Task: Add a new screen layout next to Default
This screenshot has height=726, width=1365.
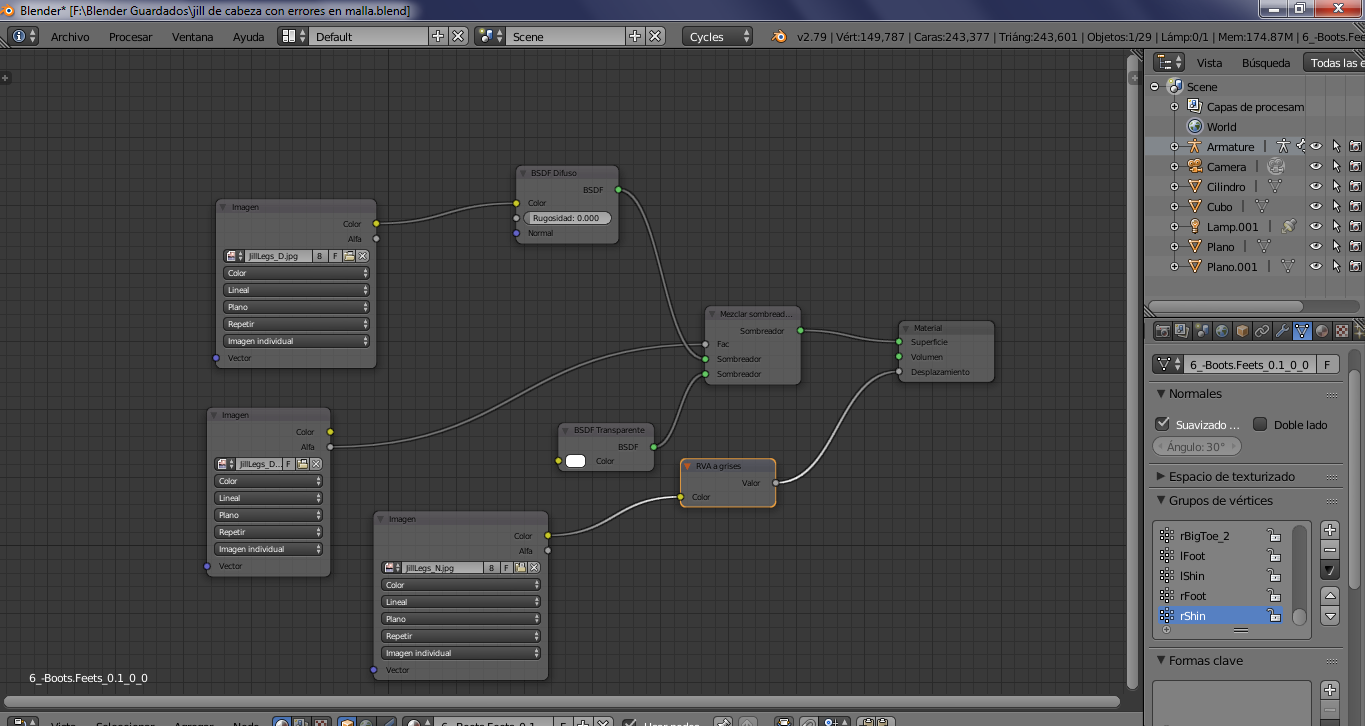Action: coord(438,36)
